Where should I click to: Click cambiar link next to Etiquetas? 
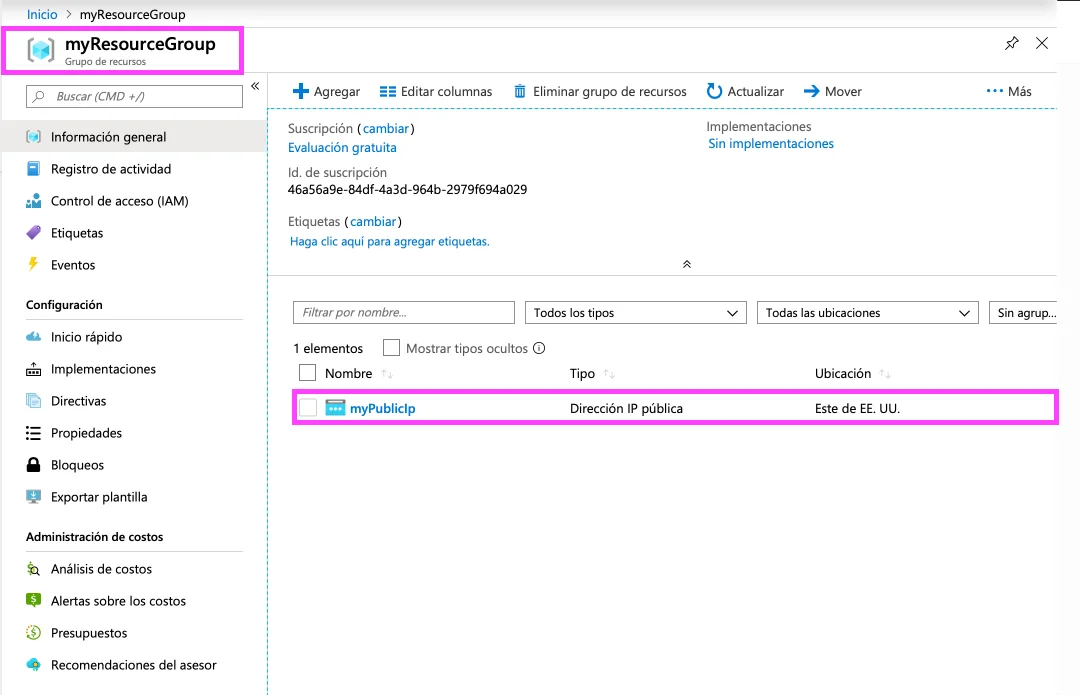click(373, 222)
